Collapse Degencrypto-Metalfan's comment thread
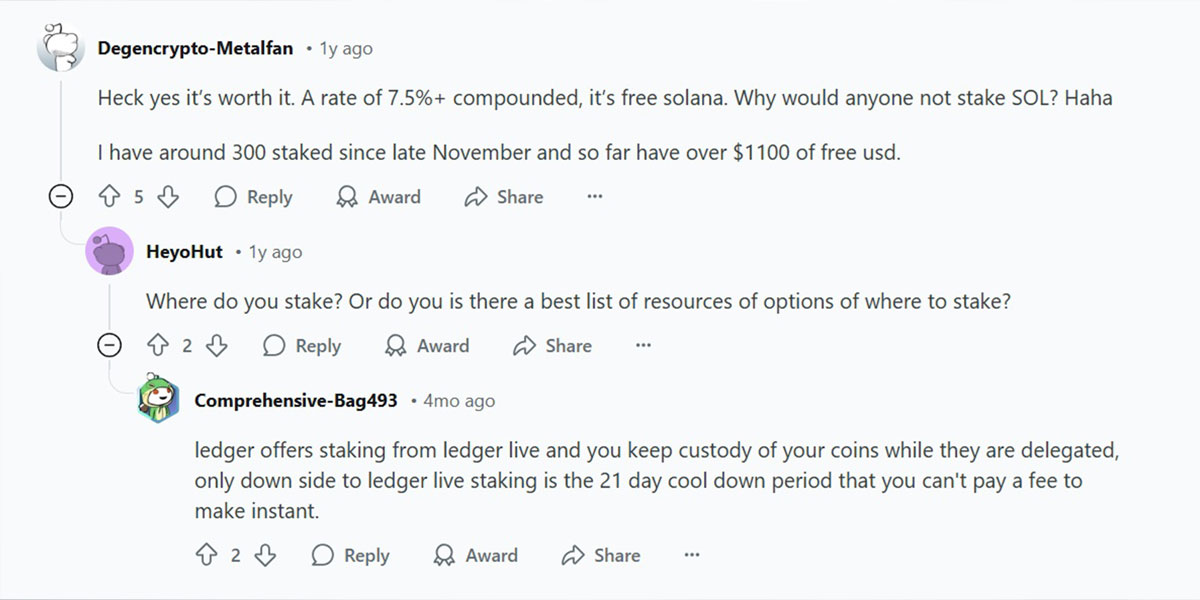The width and height of the screenshot is (1200, 600). (61, 197)
